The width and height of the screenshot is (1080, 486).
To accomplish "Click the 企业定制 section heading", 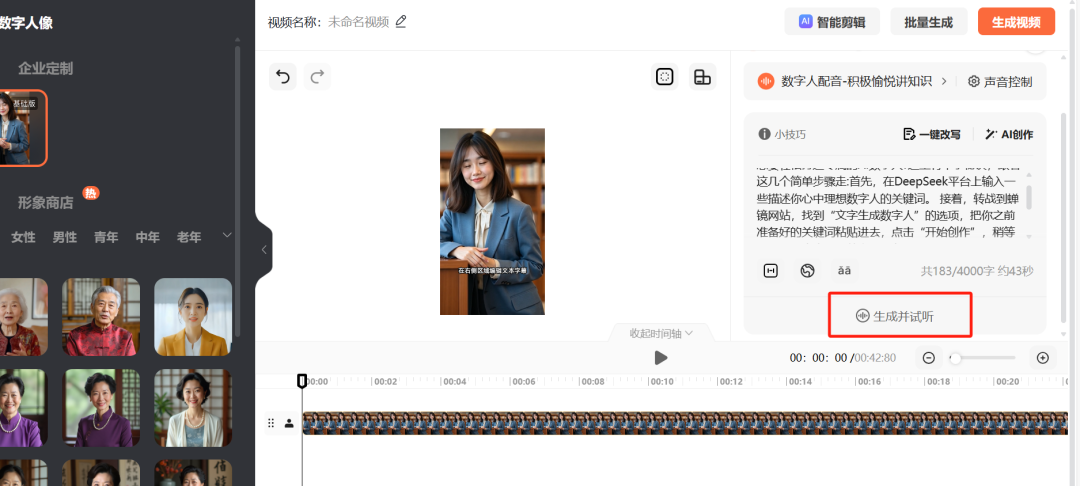I will click(x=45, y=68).
